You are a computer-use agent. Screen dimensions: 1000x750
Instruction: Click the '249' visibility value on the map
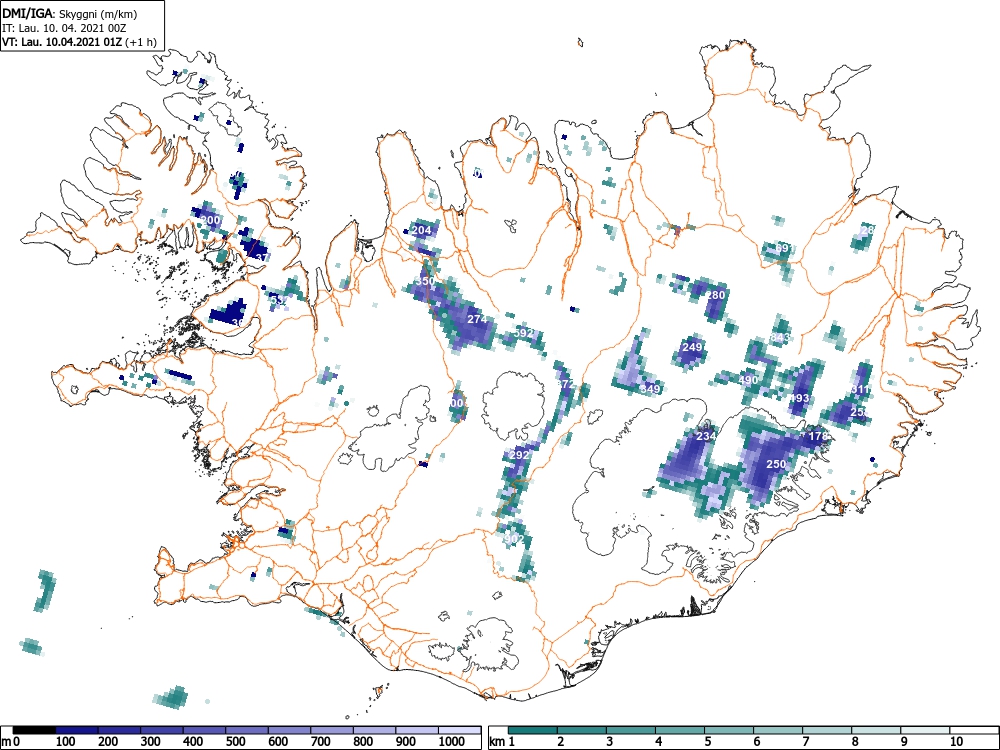pos(692,348)
